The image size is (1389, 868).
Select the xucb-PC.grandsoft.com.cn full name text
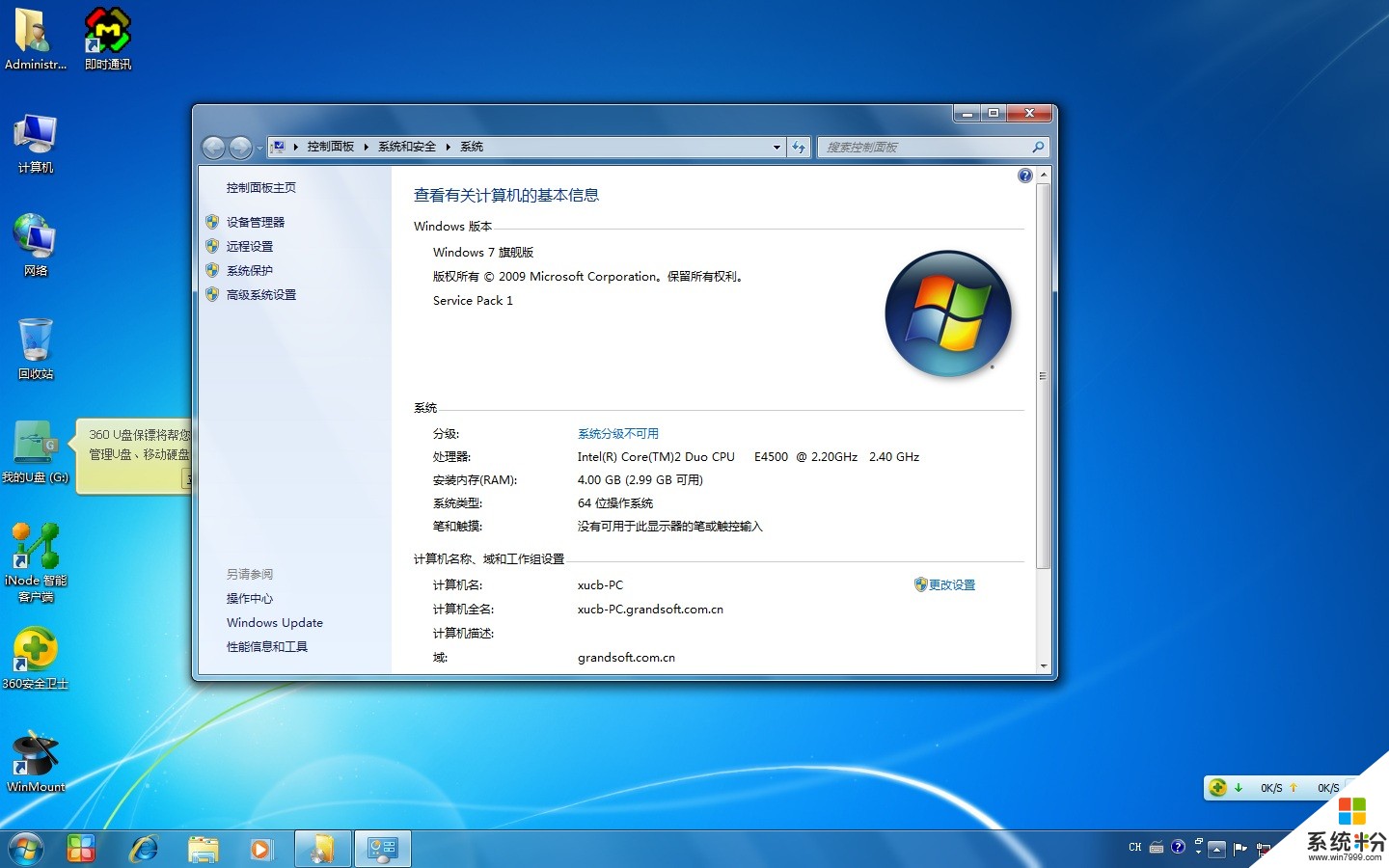pos(650,609)
